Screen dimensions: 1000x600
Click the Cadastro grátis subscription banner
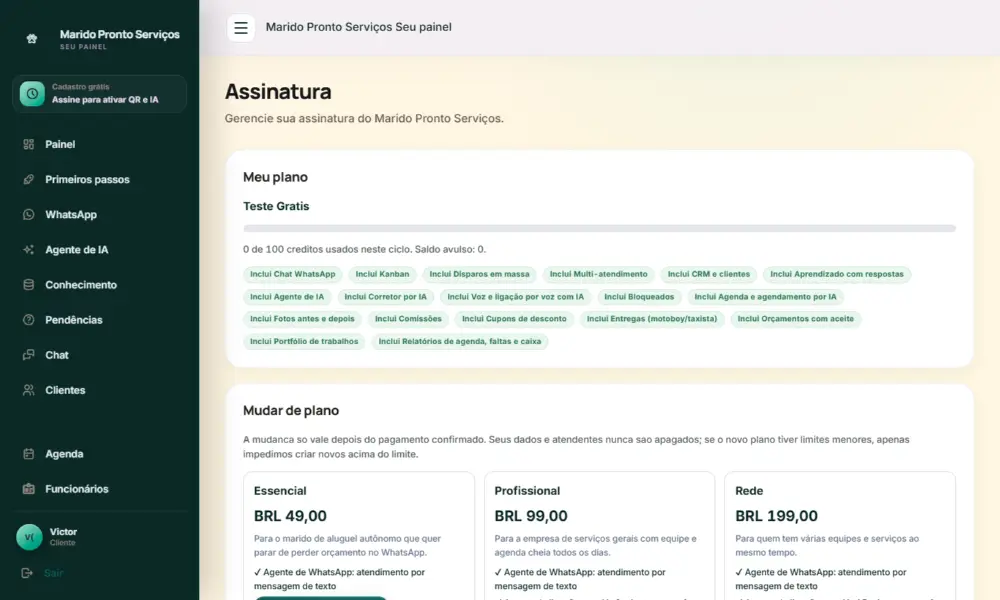pos(99,94)
